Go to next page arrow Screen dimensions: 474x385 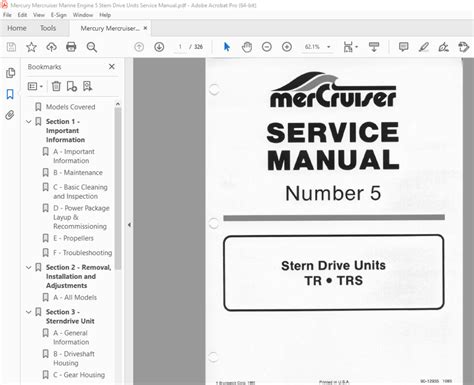pos(159,47)
